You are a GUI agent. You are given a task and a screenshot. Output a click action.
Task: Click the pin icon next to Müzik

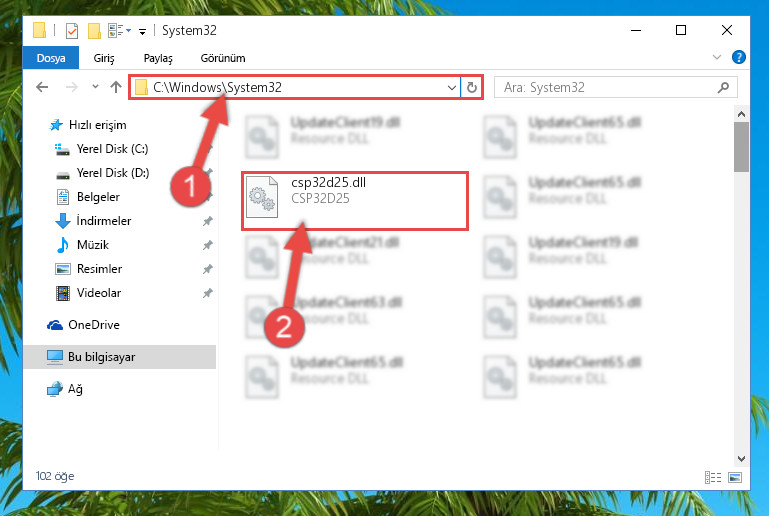tap(208, 245)
